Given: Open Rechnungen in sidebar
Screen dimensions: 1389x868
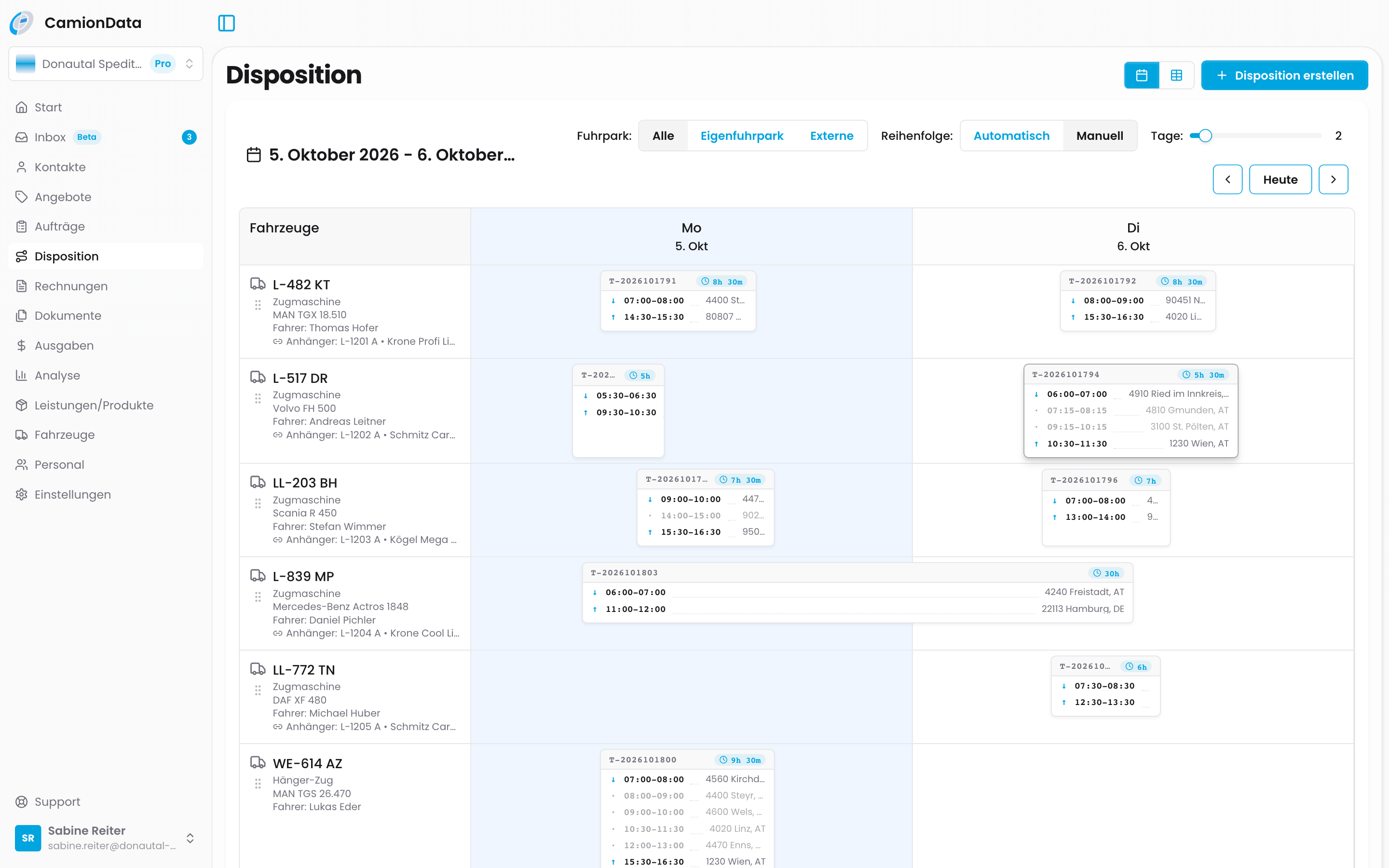Looking at the screenshot, I should [106, 286].
